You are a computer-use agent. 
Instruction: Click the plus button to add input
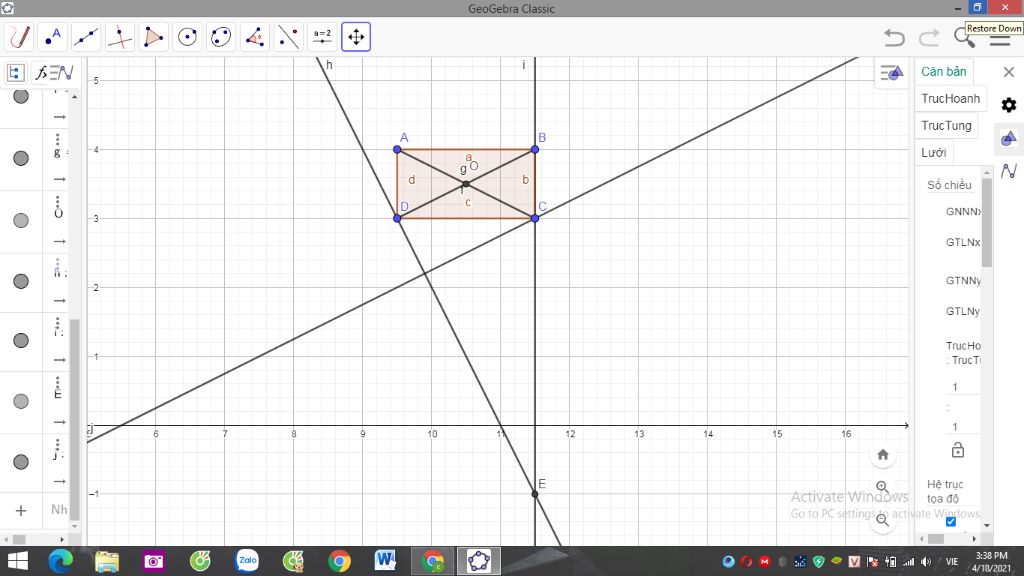(x=21, y=511)
